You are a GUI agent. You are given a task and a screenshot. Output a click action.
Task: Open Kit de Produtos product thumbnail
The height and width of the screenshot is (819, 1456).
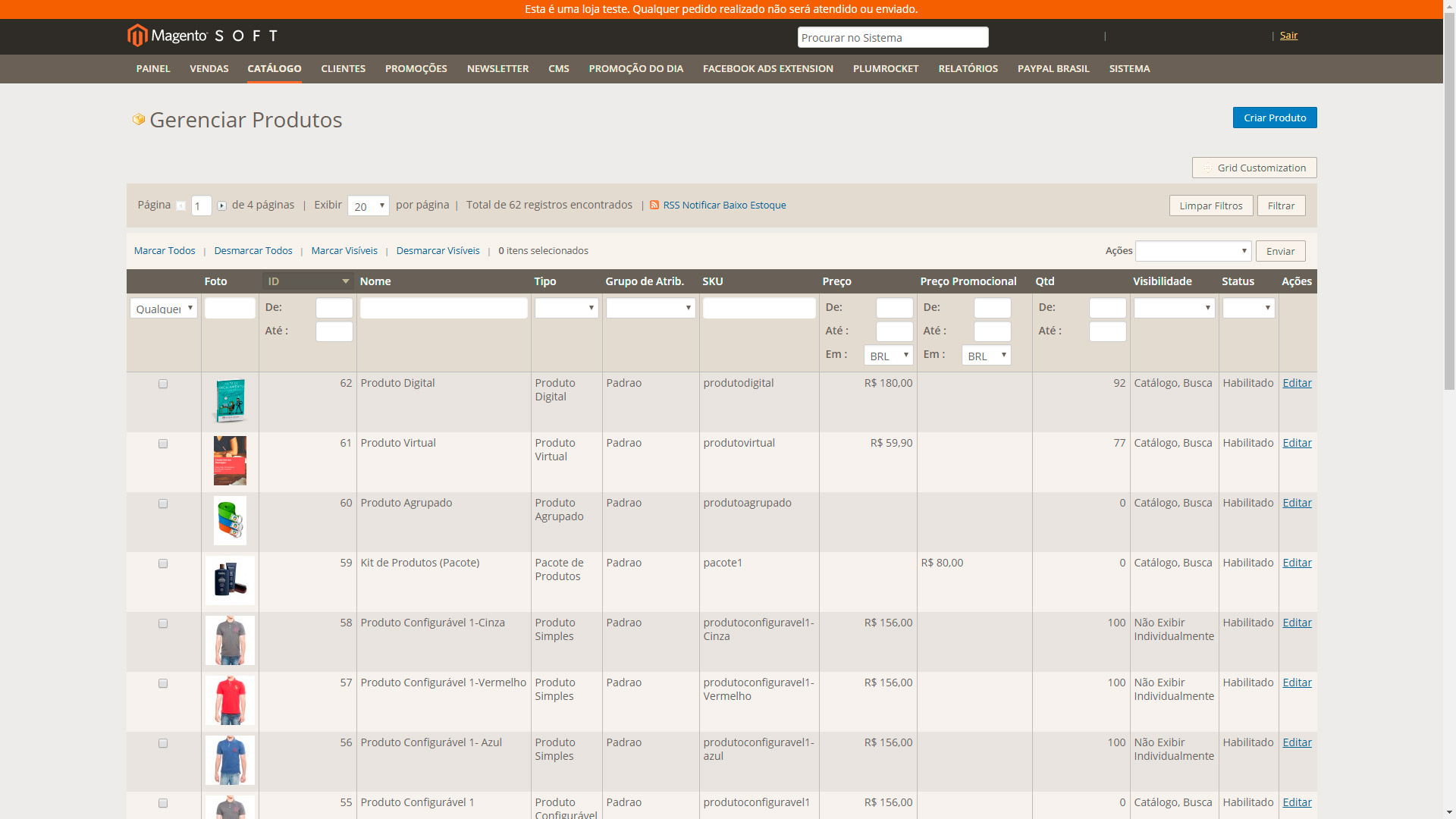[230, 581]
